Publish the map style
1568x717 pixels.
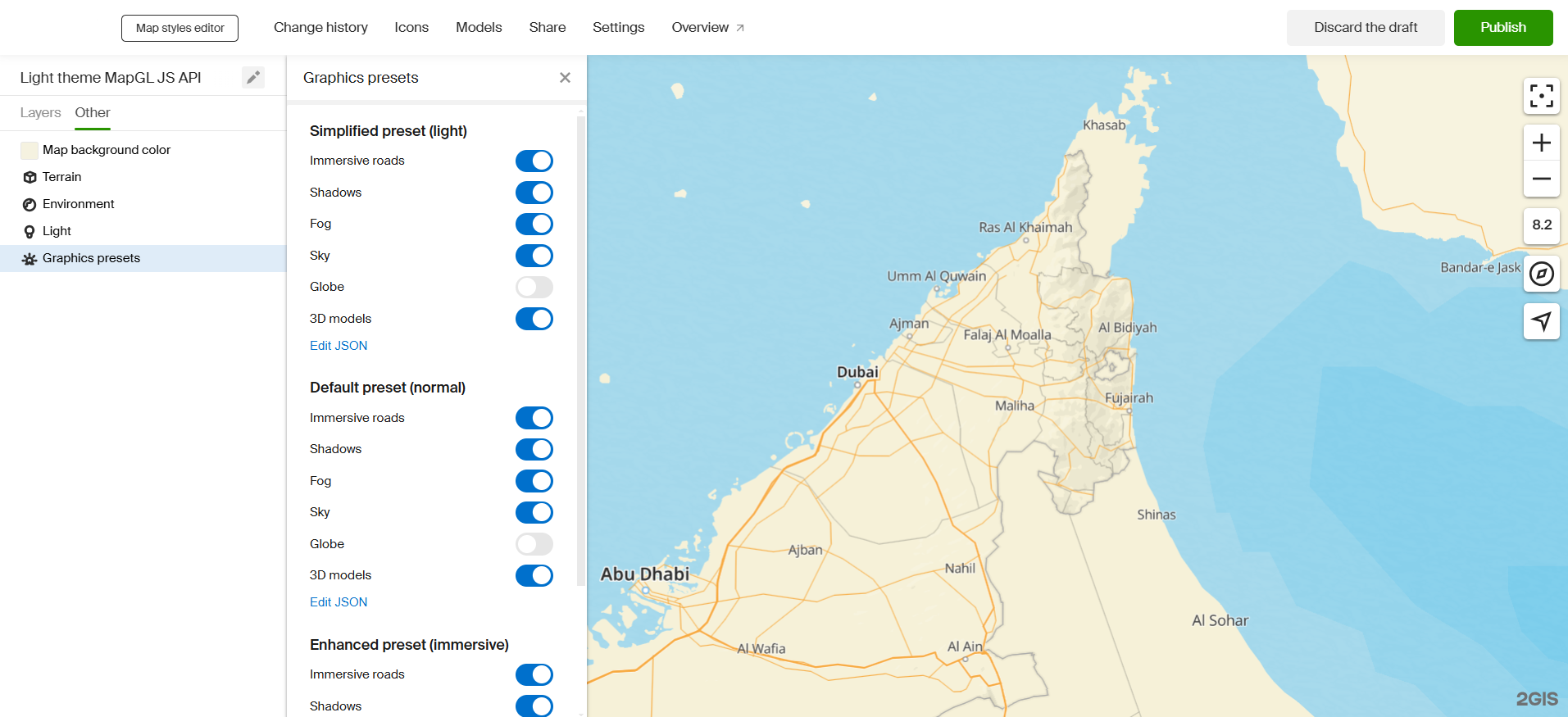tap(1502, 28)
